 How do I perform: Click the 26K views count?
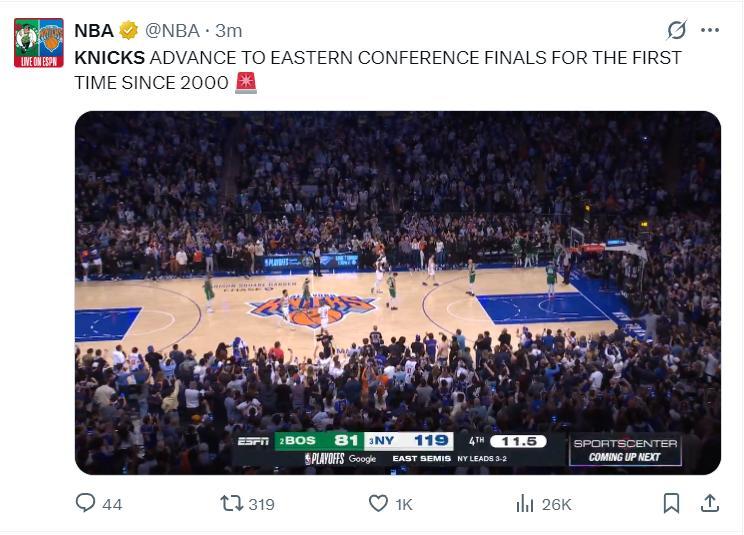pyautogui.click(x=556, y=505)
